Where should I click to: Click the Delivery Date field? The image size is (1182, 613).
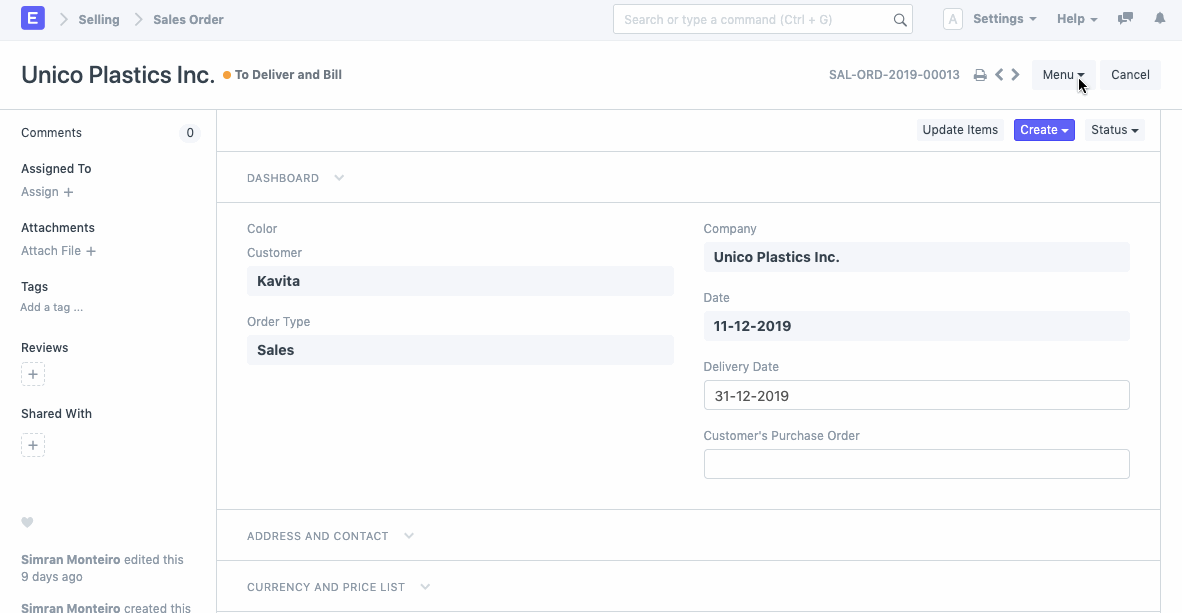916,395
